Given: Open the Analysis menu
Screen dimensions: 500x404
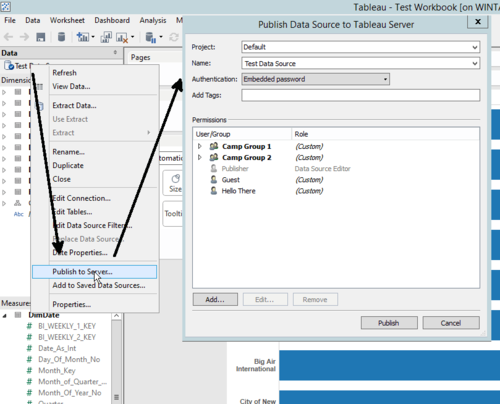Looking at the screenshot, I should (153, 20).
